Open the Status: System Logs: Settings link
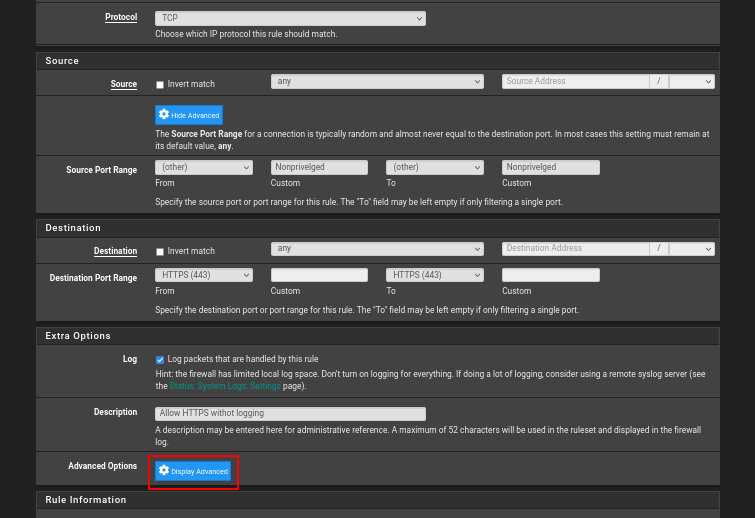 (x=224, y=386)
